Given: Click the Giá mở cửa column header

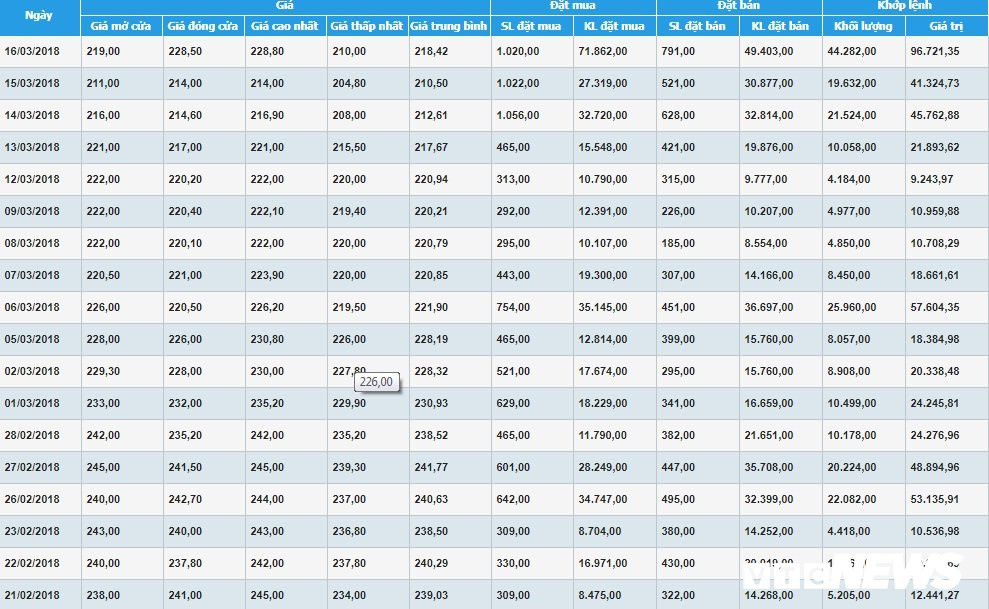Looking at the screenshot, I should click(x=120, y=26).
